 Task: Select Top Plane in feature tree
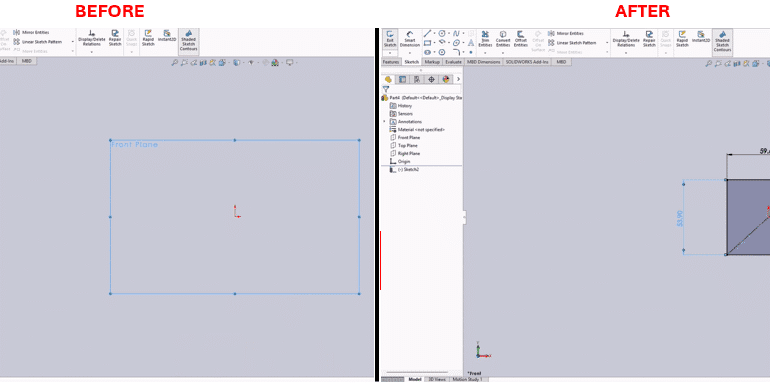click(x=404, y=145)
